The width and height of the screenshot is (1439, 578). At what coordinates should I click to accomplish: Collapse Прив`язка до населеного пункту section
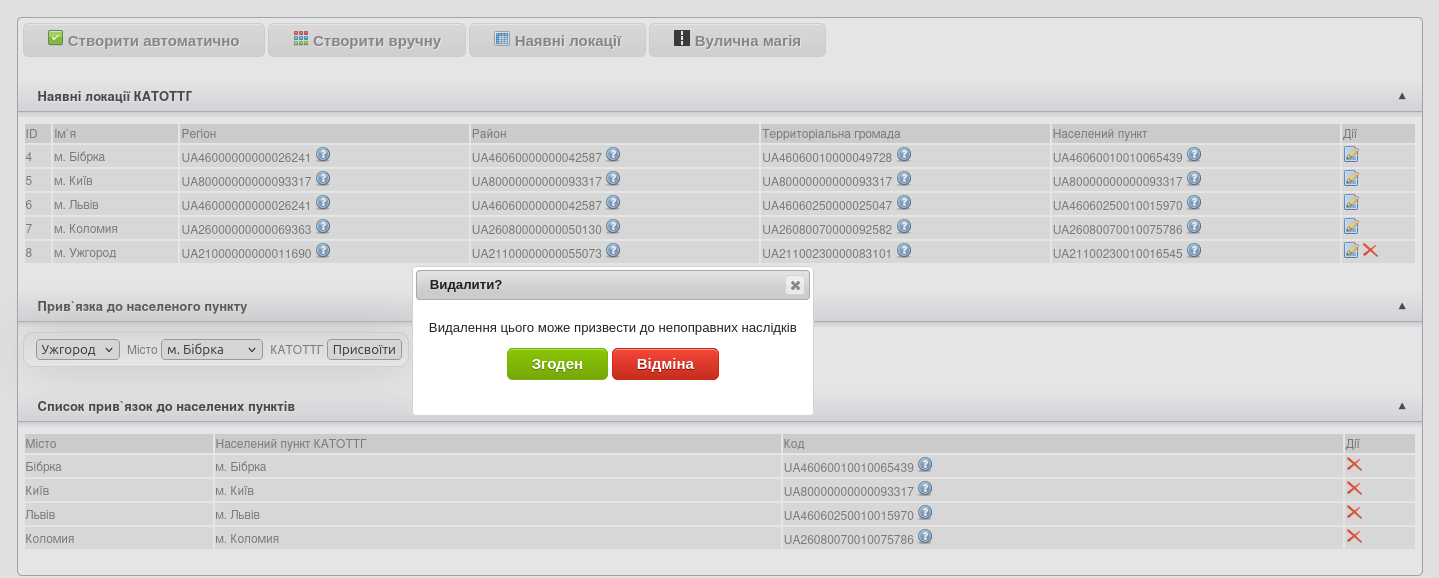pos(1402,306)
